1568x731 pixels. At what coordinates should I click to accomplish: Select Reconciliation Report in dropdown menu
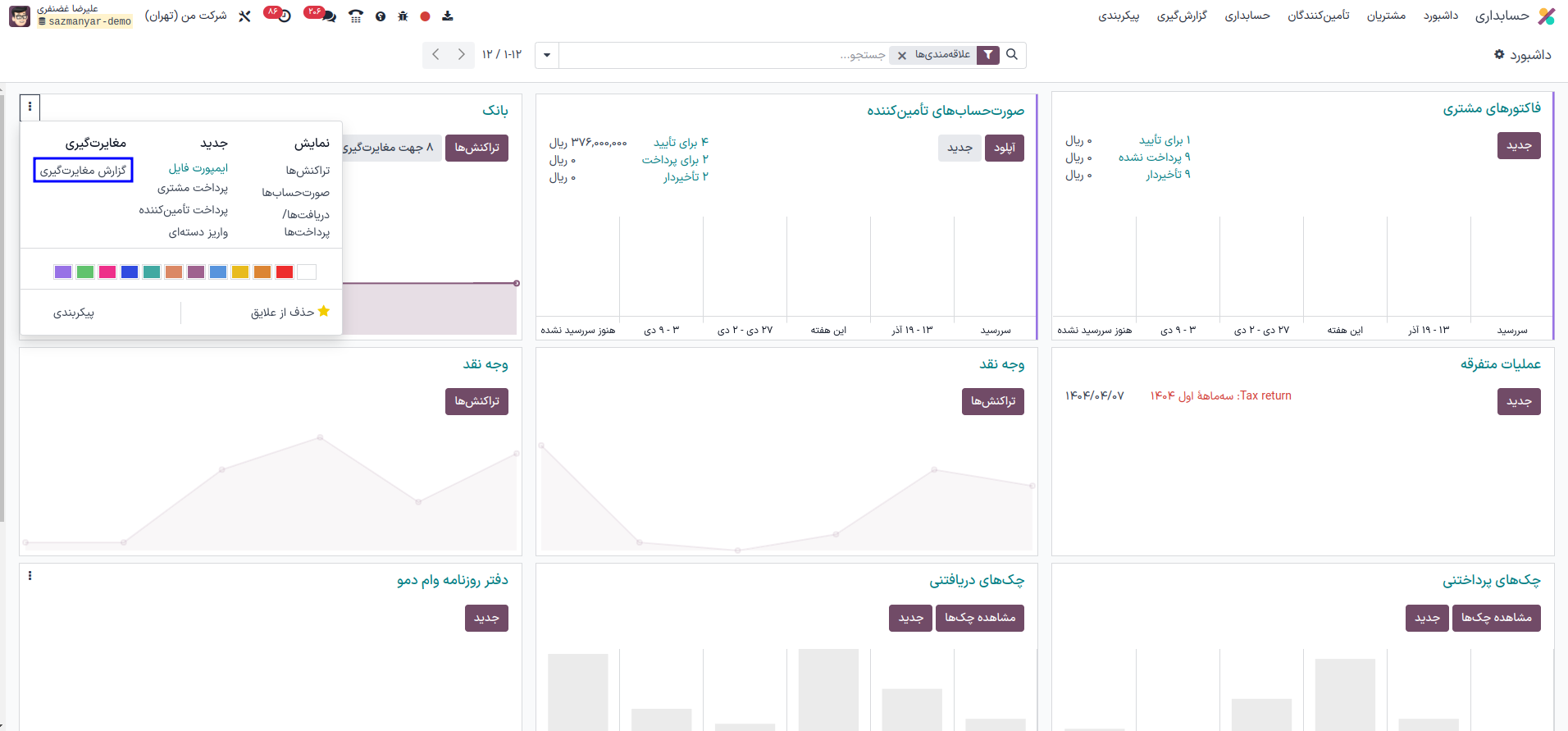pos(83,171)
